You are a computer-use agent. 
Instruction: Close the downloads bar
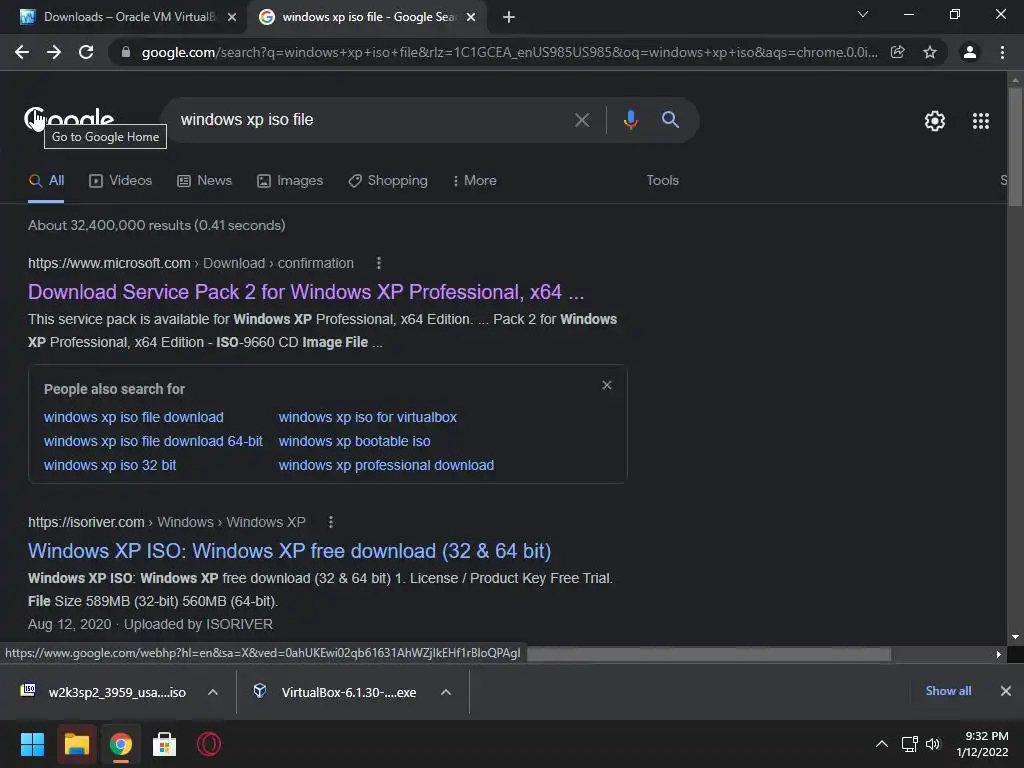pos(1006,691)
